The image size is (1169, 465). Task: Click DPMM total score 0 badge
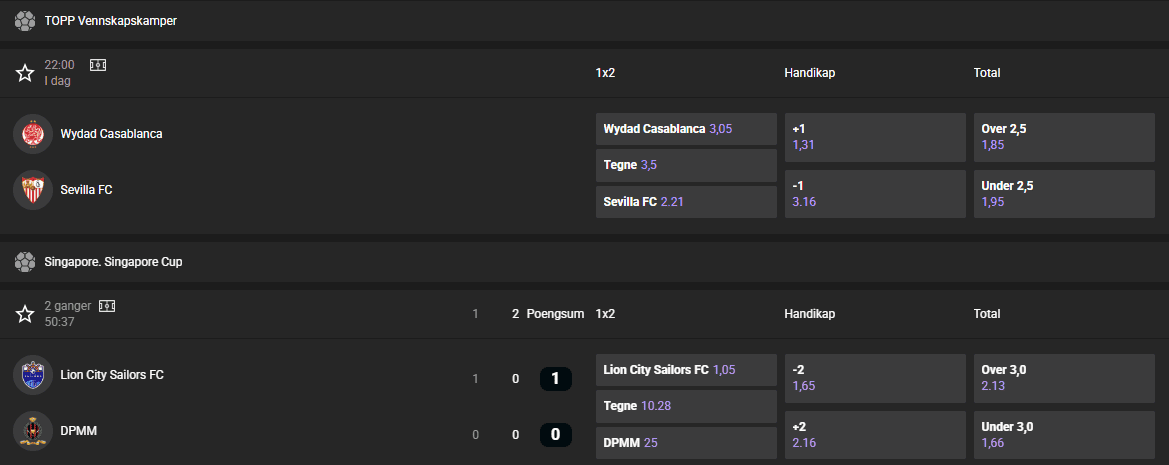(555, 434)
